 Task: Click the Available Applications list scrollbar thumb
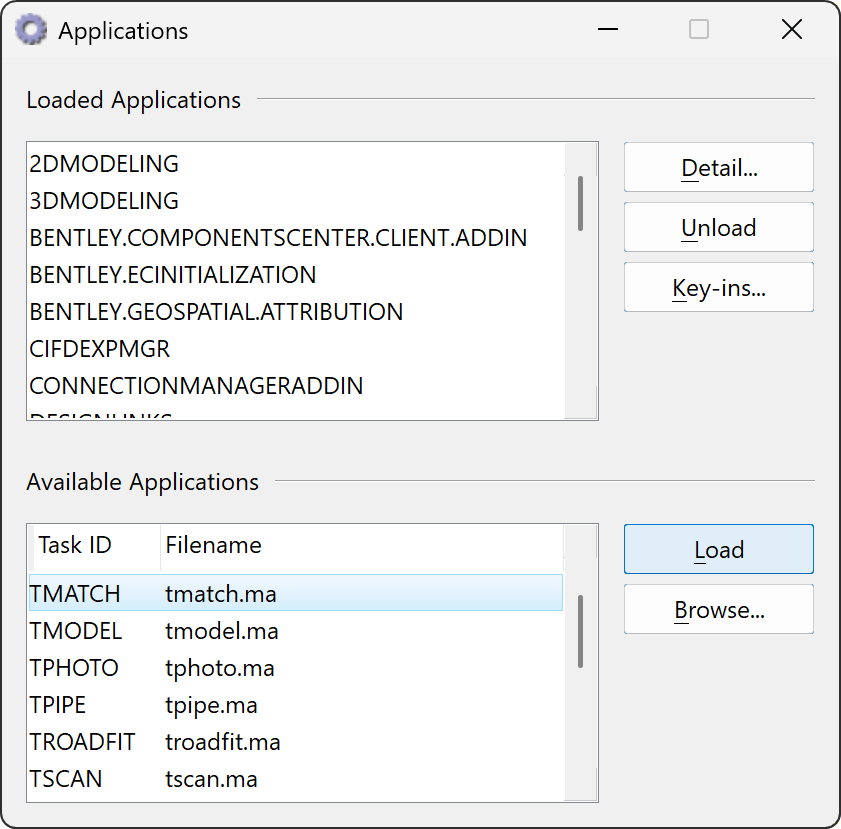pyautogui.click(x=580, y=631)
